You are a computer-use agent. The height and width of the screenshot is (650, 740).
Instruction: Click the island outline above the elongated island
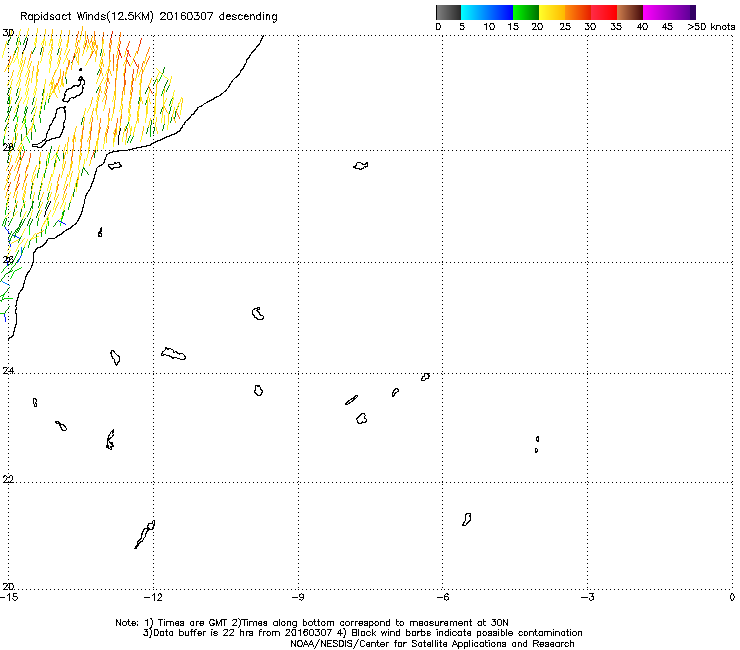[x=74, y=90]
